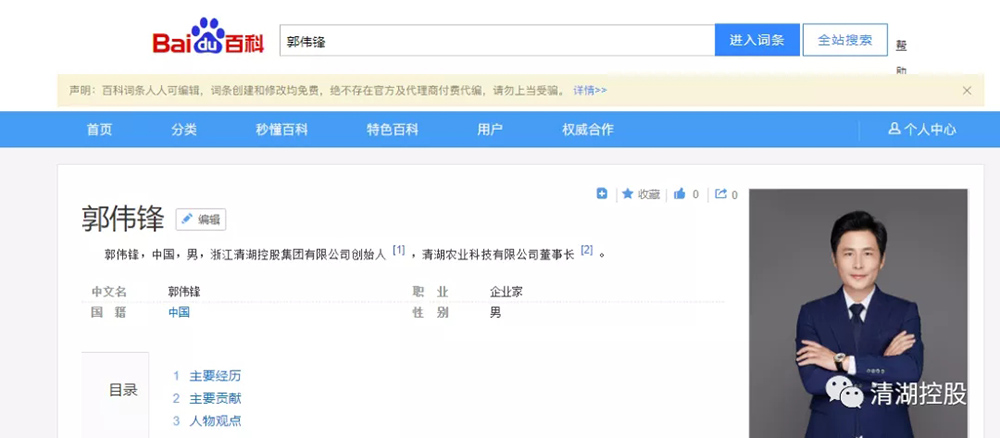The width and height of the screenshot is (1000, 438).
Task: Open the 权威合作 navigation item
Action: (588, 129)
